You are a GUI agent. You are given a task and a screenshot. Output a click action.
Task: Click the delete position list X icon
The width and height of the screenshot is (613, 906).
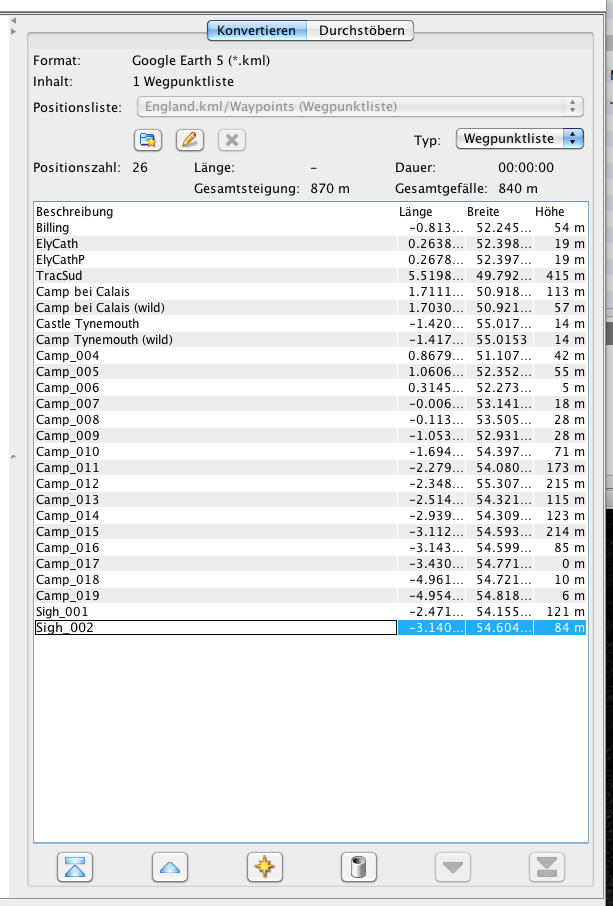(x=230, y=140)
